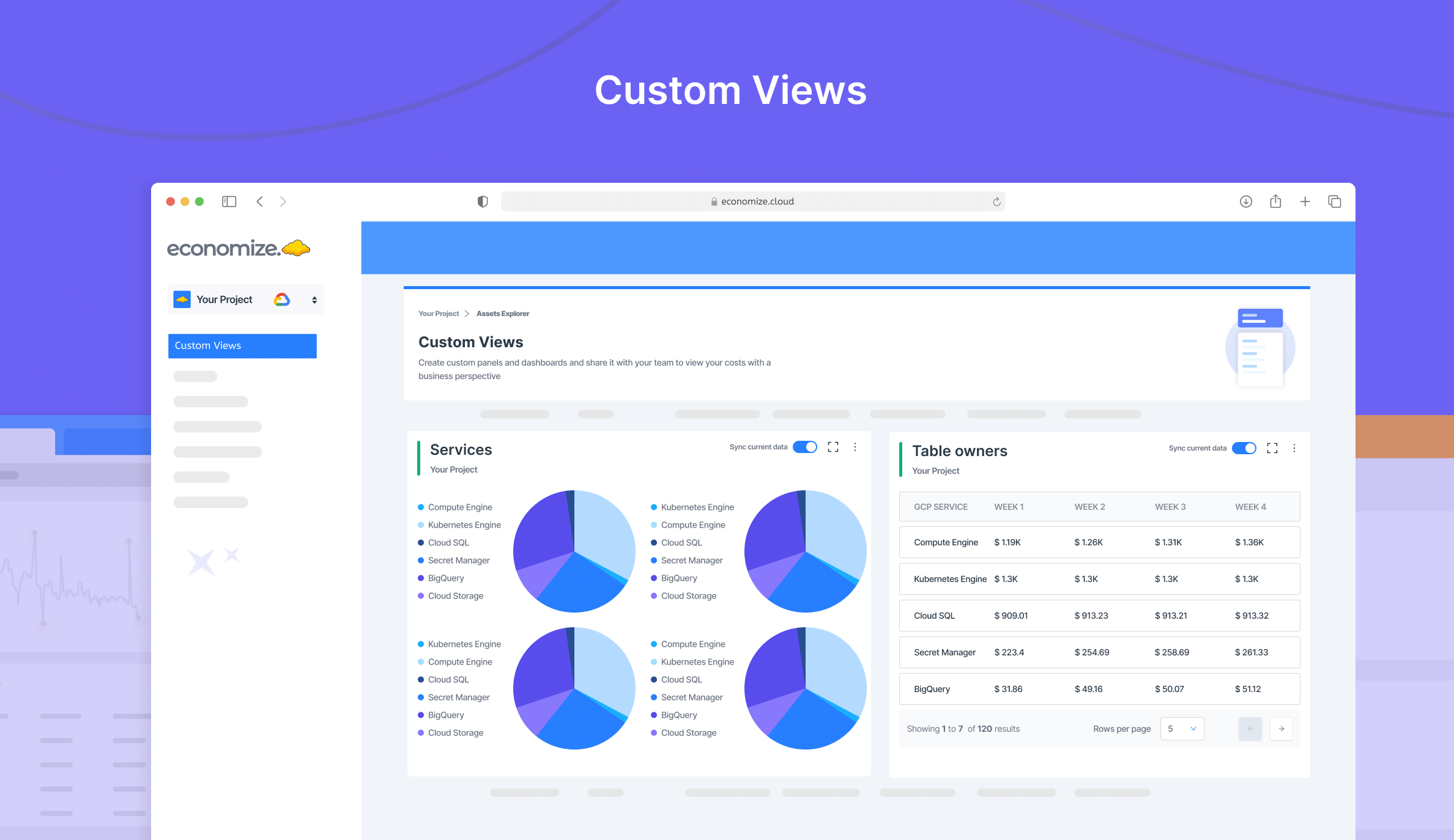Viewport: 1454px width, 840px height.
Task: Expand the Services panel to fullscreen
Action: pyautogui.click(x=833, y=447)
